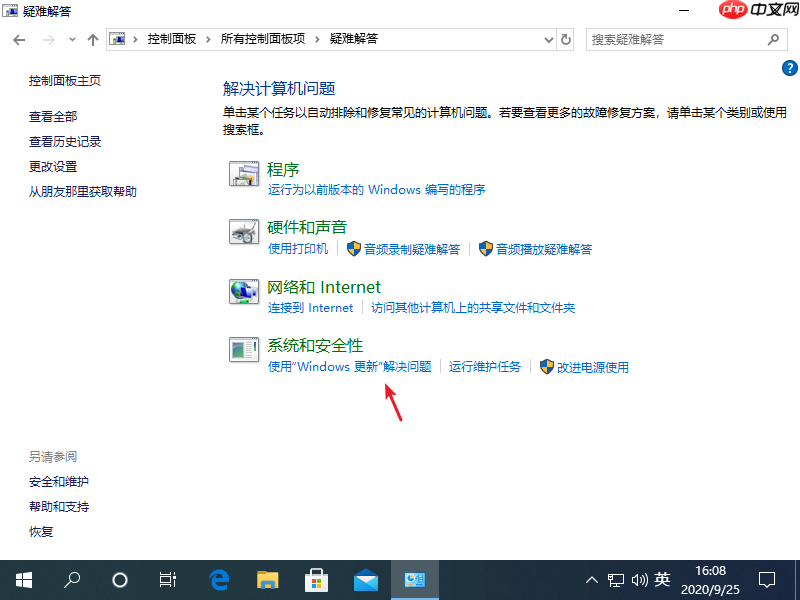Viewport: 800px width, 600px height.
Task: Refresh the troubleshooting page
Action: point(565,39)
